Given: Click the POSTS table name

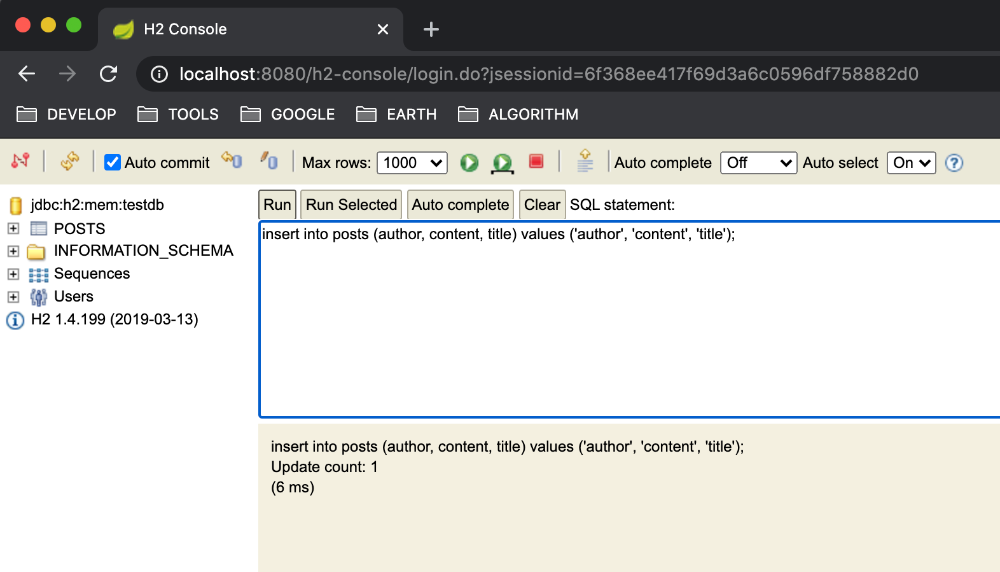Looking at the screenshot, I should pyautogui.click(x=80, y=228).
